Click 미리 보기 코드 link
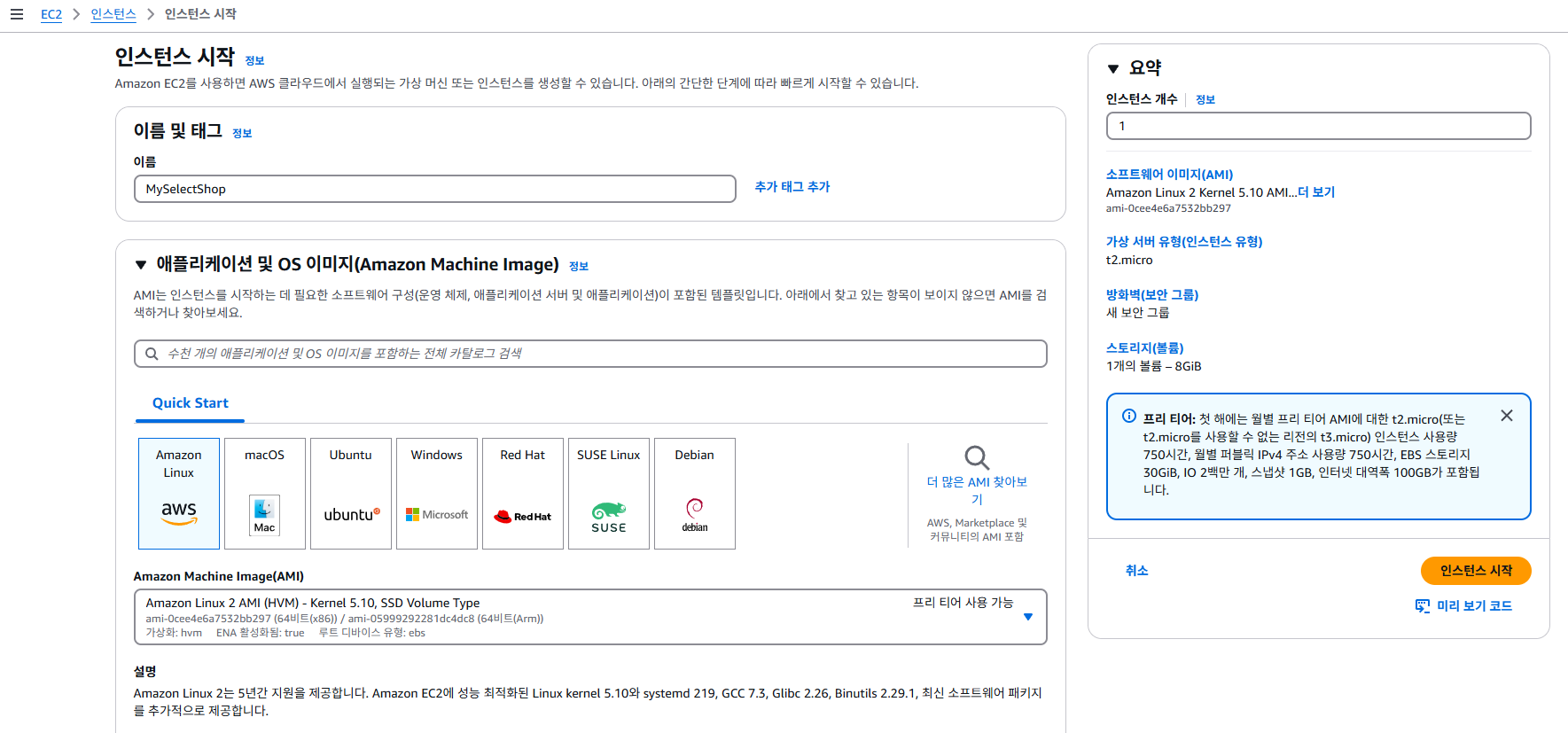The width and height of the screenshot is (1568, 733). point(1474,606)
